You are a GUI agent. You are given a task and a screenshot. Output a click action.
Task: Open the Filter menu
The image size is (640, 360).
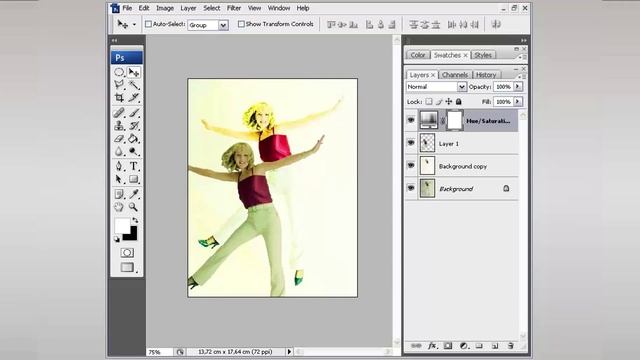tap(234, 8)
